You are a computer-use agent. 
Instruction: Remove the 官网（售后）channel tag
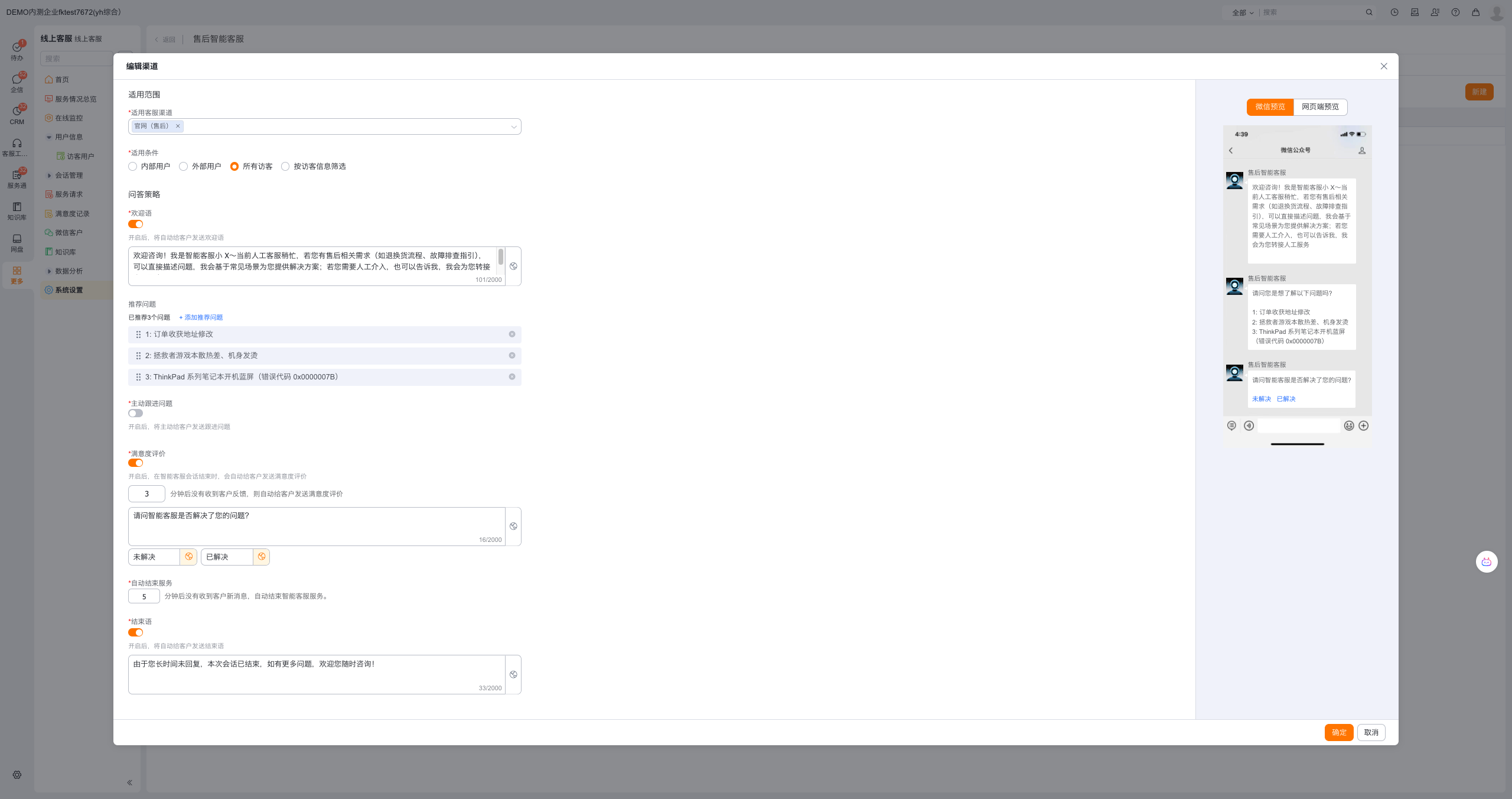point(178,126)
